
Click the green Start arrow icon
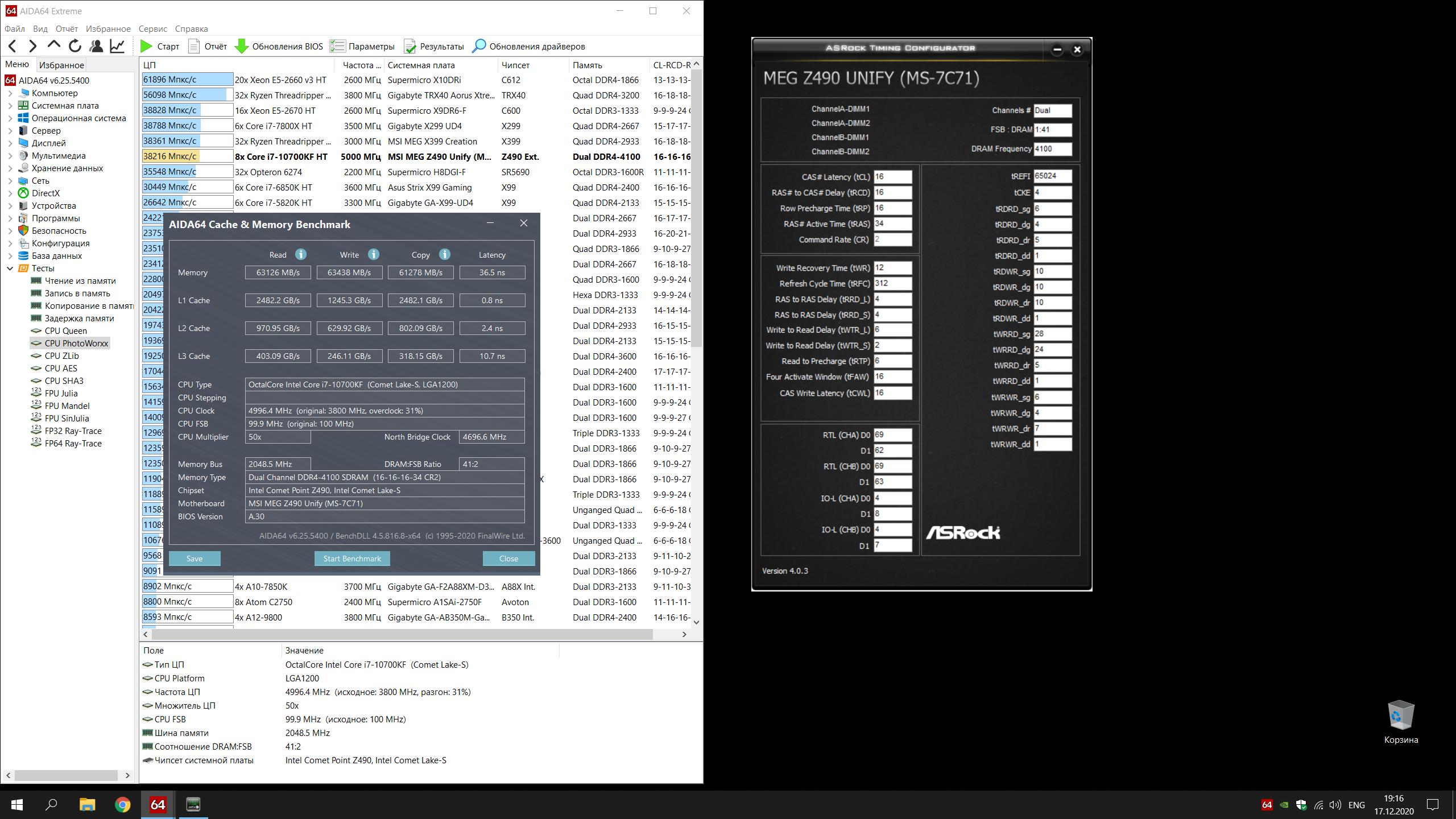146,46
